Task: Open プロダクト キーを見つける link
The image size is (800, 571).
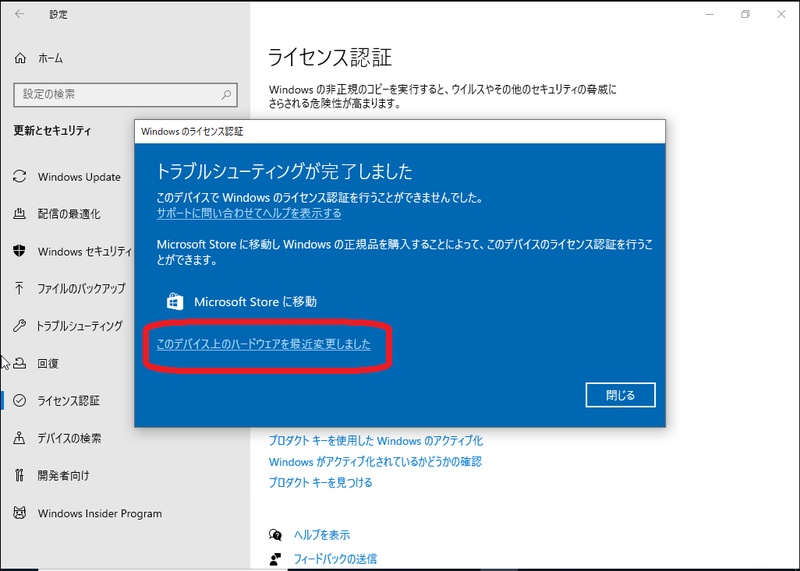Action: point(320,482)
